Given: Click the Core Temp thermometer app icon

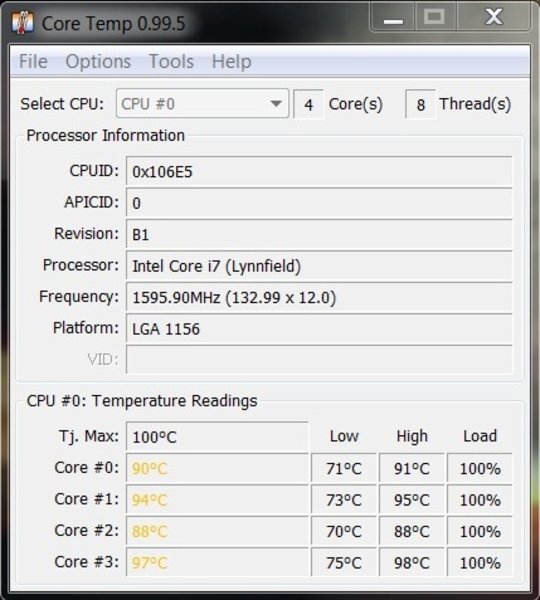Looking at the screenshot, I should pos(23,22).
